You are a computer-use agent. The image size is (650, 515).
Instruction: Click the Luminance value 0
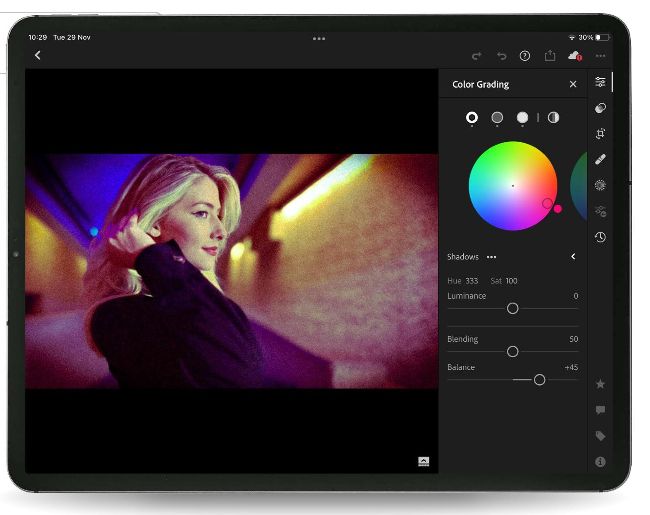(x=576, y=296)
